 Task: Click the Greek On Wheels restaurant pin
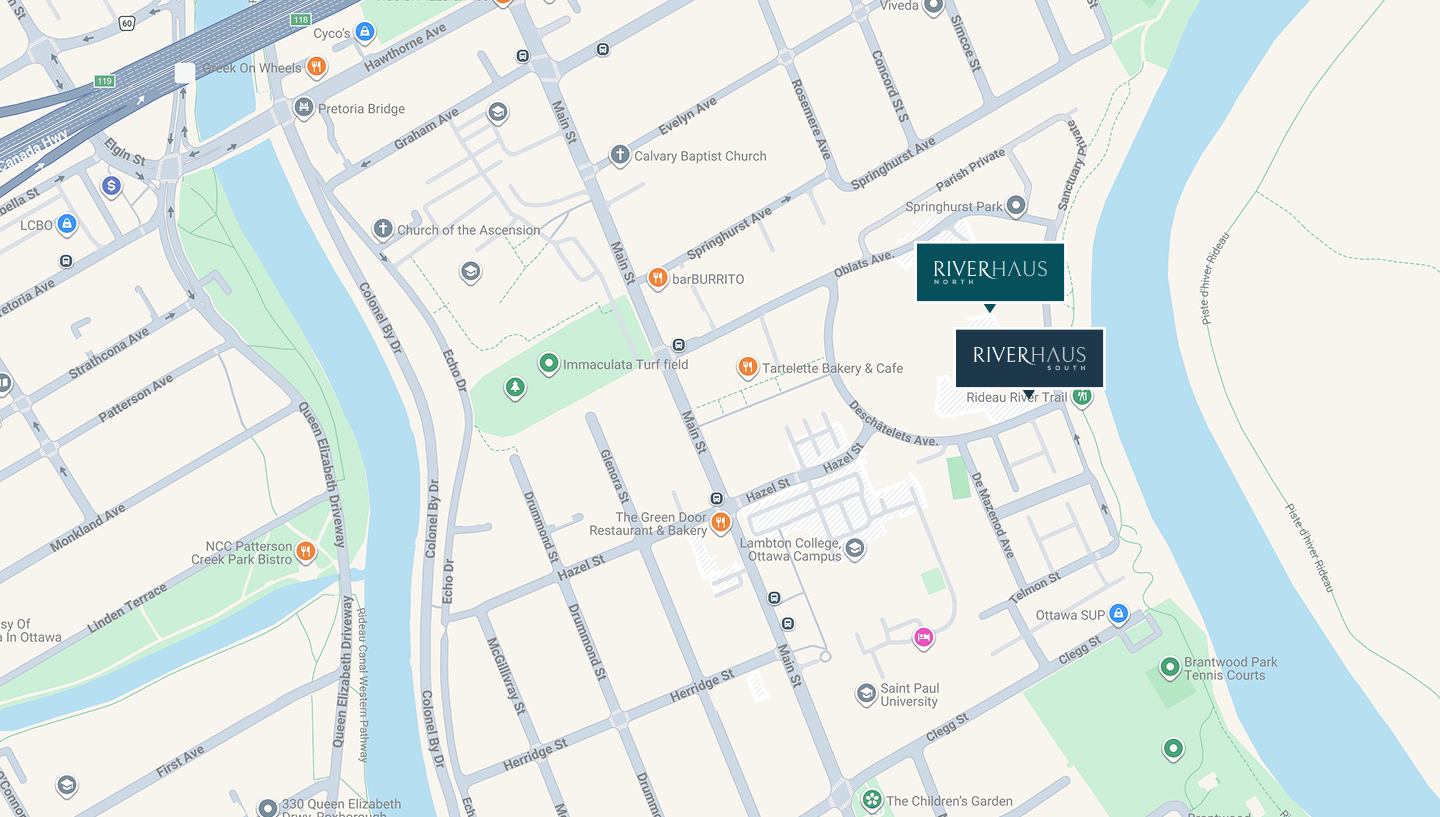(316, 67)
